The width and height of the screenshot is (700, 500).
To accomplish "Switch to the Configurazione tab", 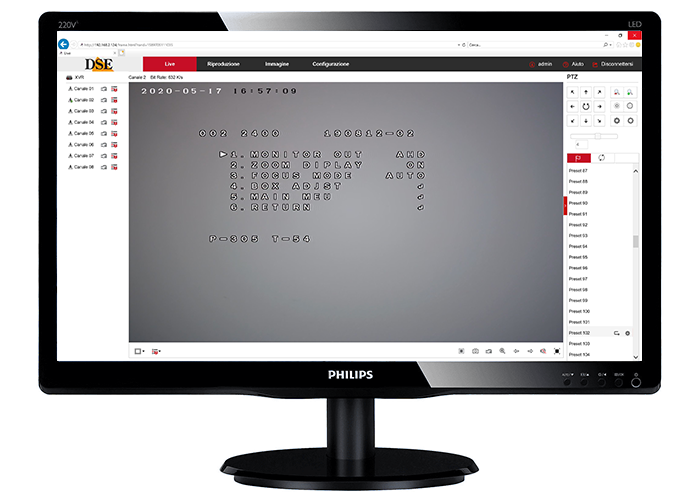I will tap(330, 64).
